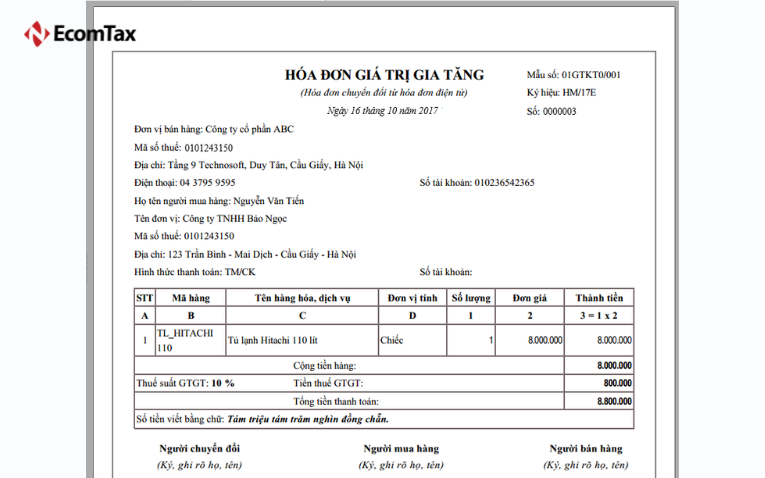
Task: Click the Người mua hàng signature heading
Action: pos(400,449)
